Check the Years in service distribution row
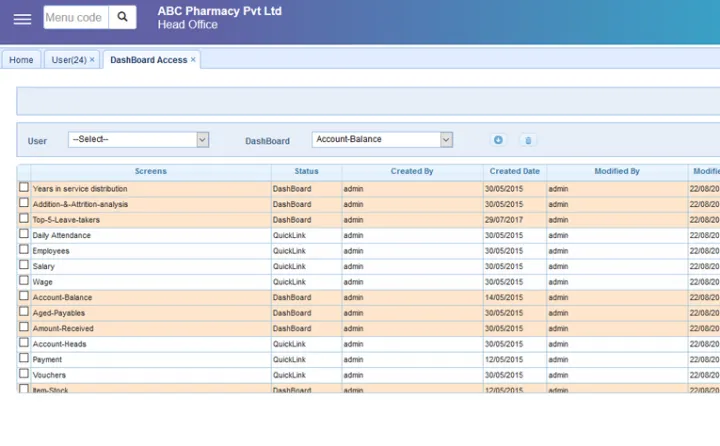 [x=24, y=188]
